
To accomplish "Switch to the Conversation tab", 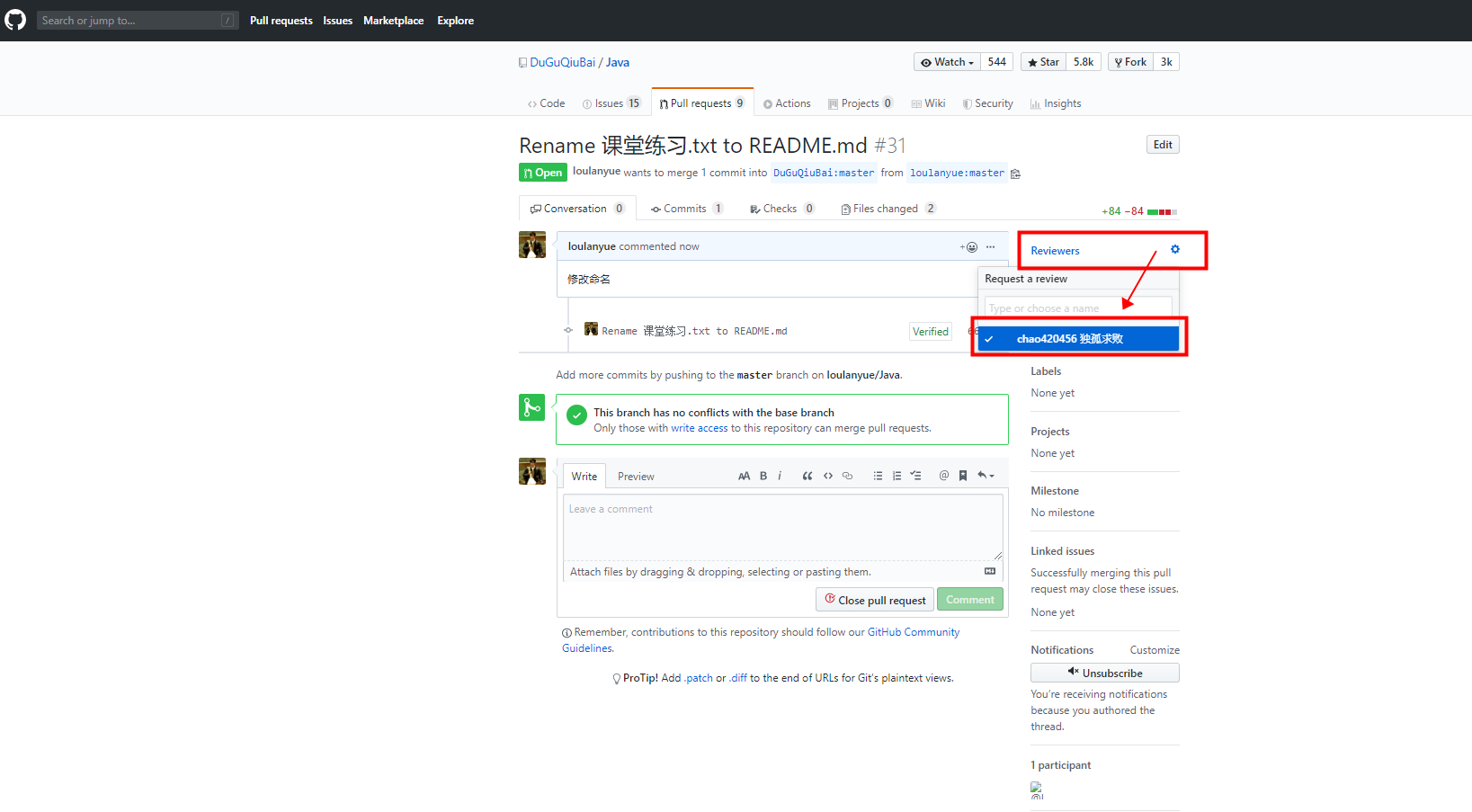I will 577,209.
